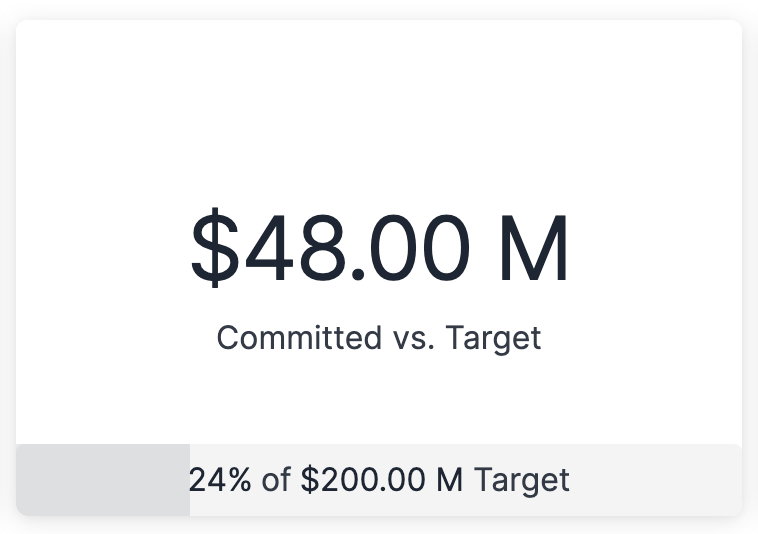
Task: Click the word Target in subtitle
Action: (x=493, y=338)
